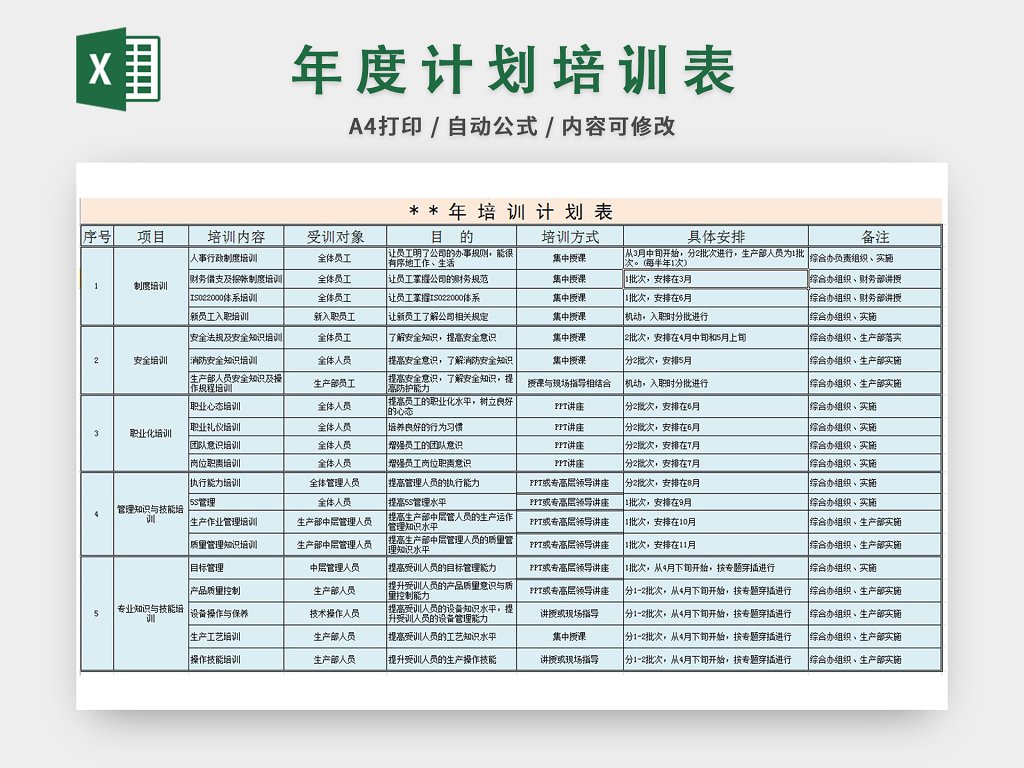Click the 让新员工了解公司相关规定 purpose cell
The height and width of the screenshot is (768, 1024).
click(x=451, y=317)
